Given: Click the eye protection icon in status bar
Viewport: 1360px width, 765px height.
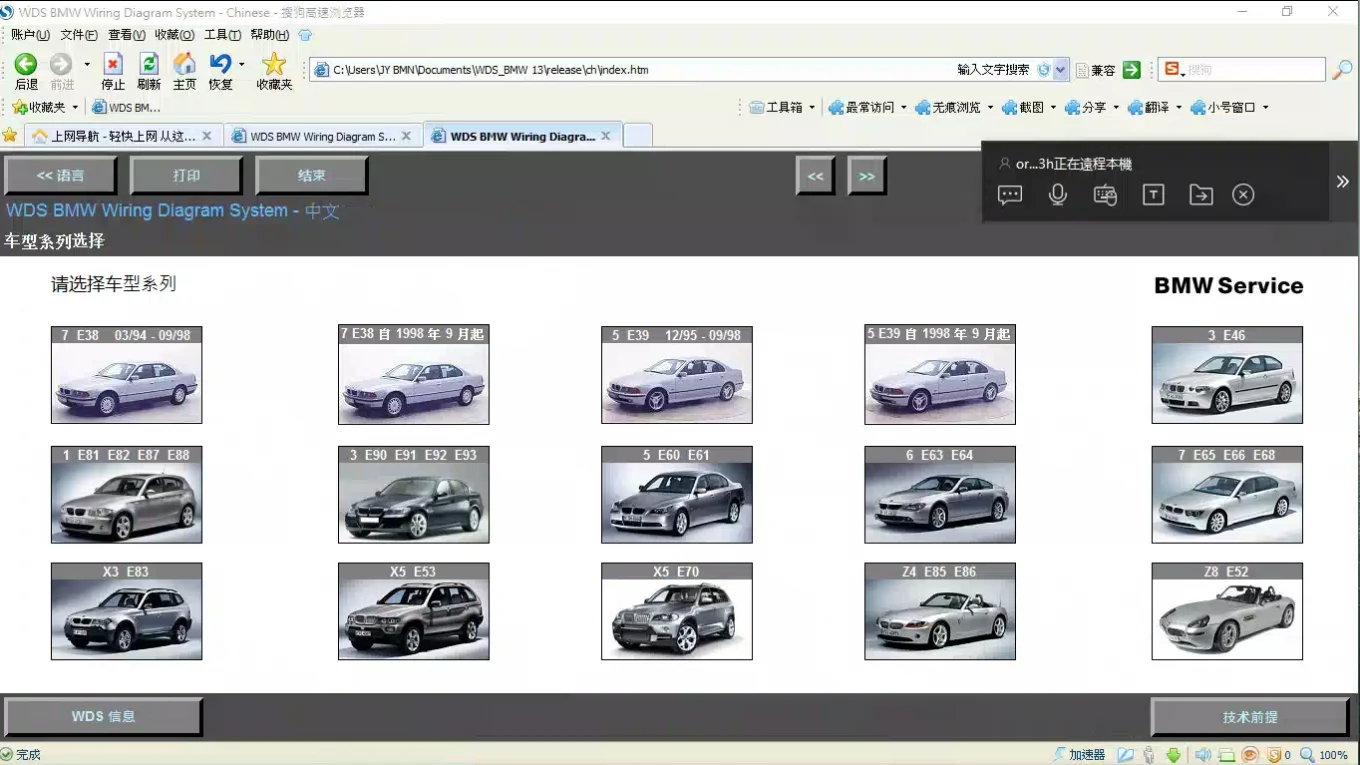Looking at the screenshot, I should coord(1250,755).
